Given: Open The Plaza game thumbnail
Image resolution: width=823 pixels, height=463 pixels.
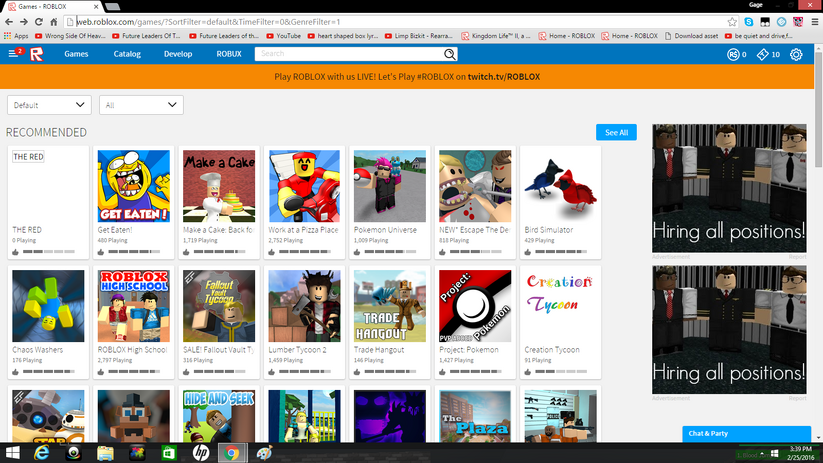Looking at the screenshot, I should tap(475, 416).
